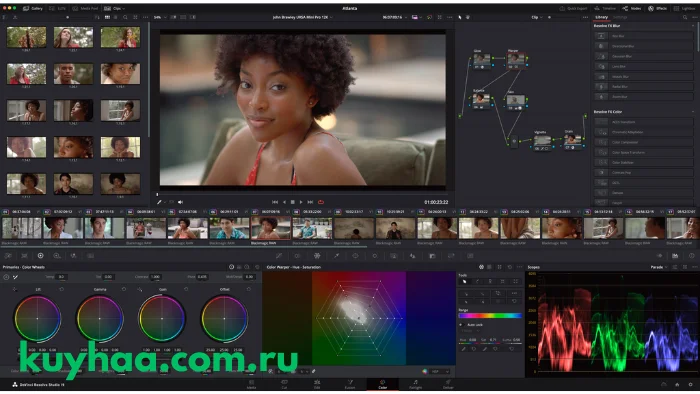Open the viewer zoom percentage dropdown

point(159,17)
